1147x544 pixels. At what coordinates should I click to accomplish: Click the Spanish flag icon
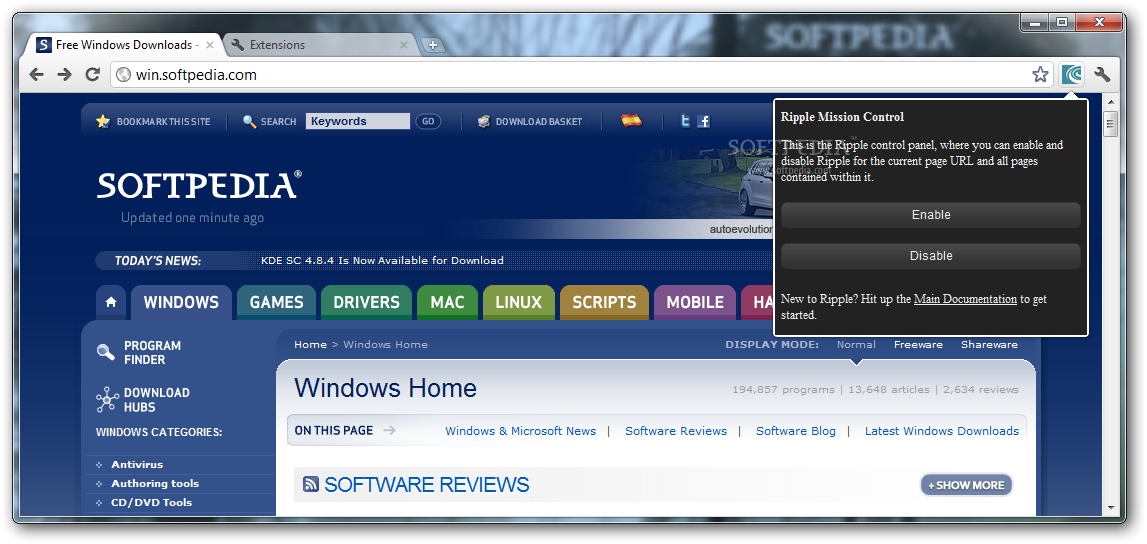click(631, 121)
